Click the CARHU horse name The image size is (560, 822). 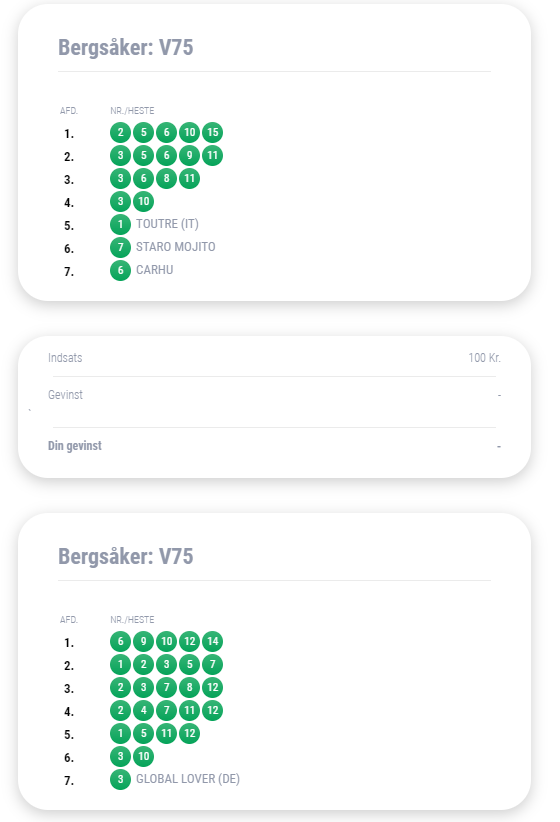(x=155, y=270)
